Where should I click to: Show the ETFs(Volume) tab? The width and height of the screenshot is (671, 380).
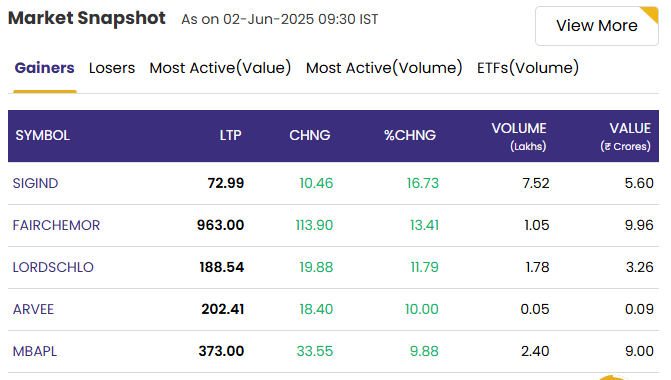(528, 68)
